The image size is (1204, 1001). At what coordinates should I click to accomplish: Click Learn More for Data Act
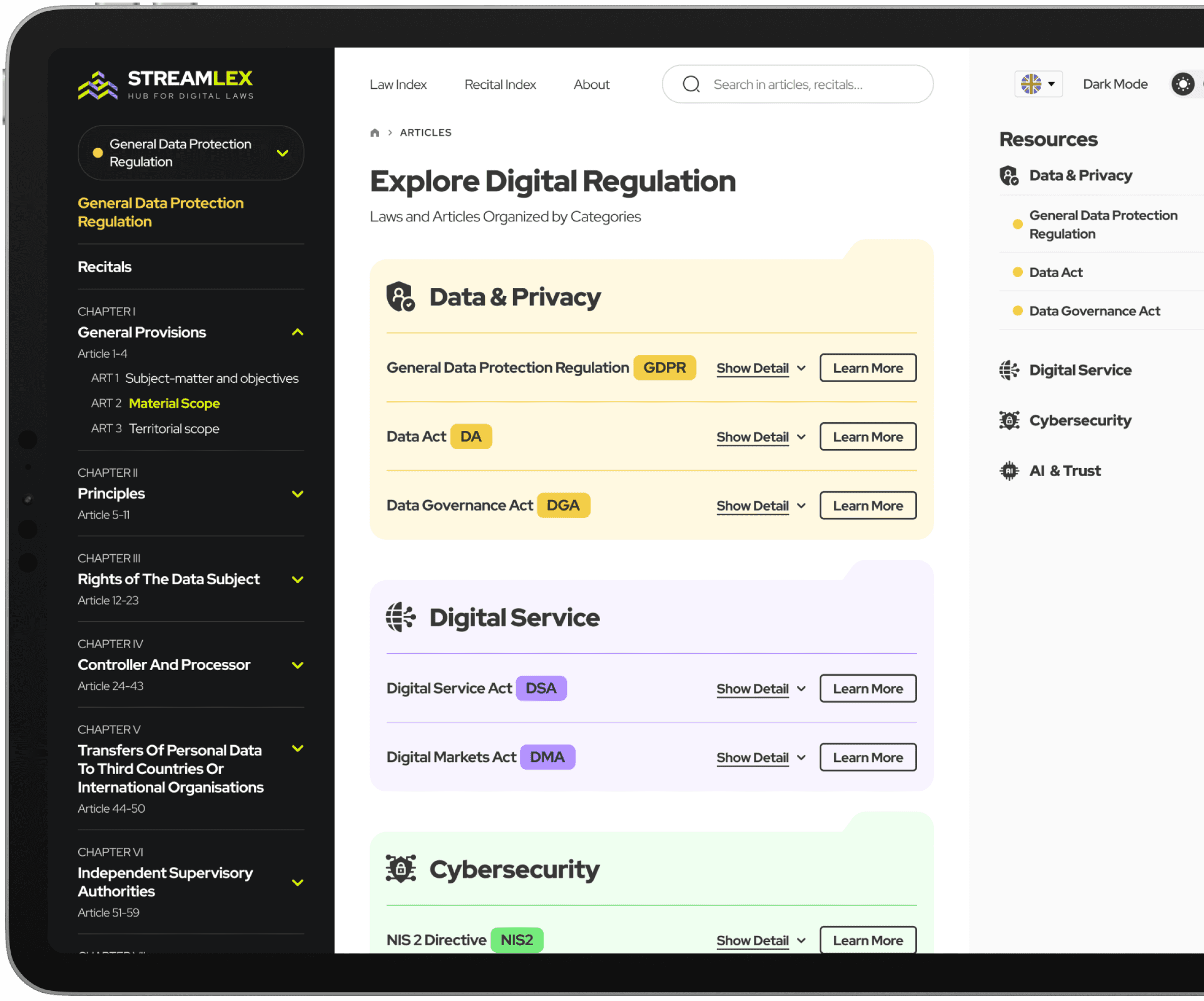tap(867, 436)
